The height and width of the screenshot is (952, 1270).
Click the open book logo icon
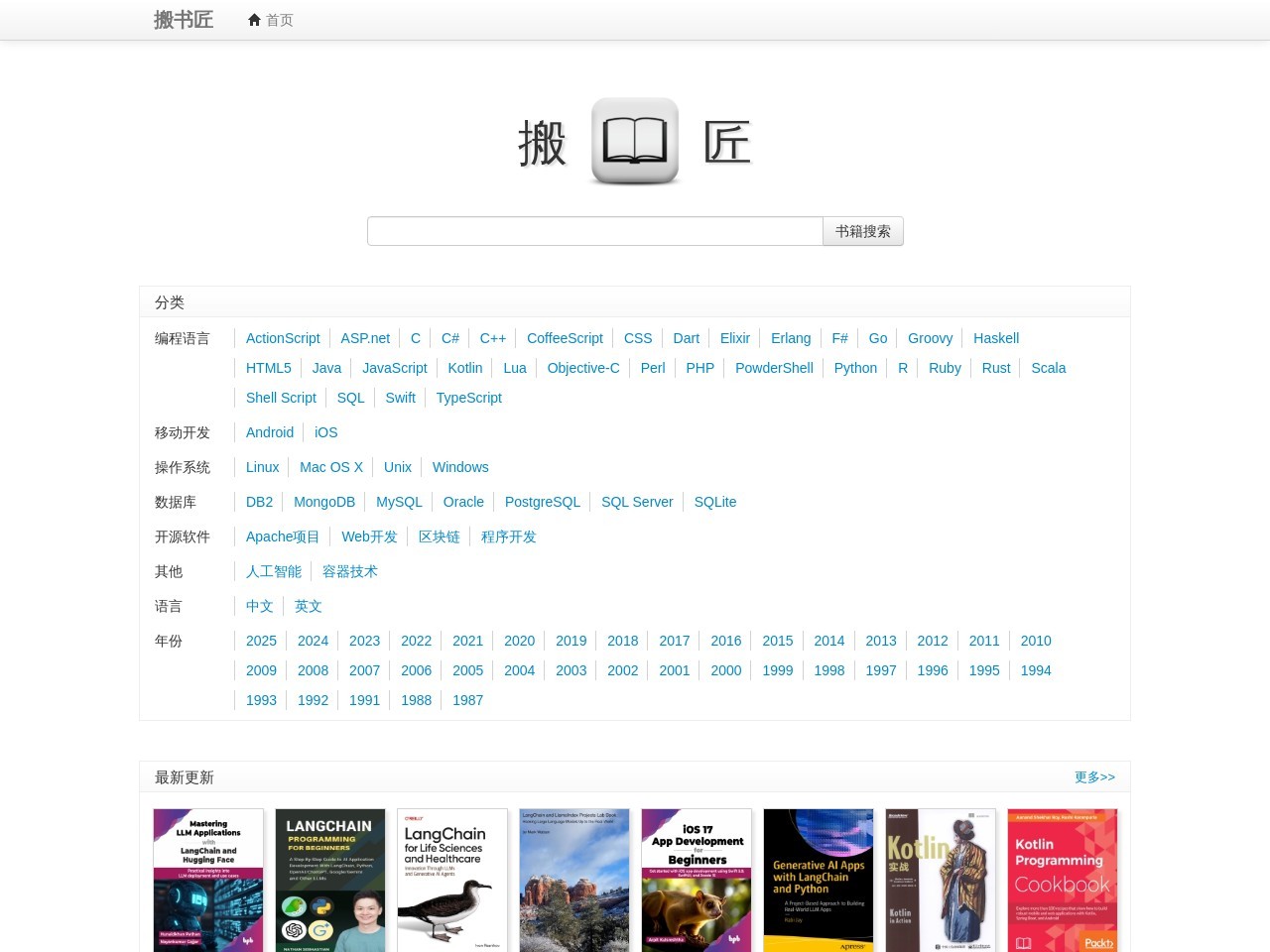[x=635, y=142]
